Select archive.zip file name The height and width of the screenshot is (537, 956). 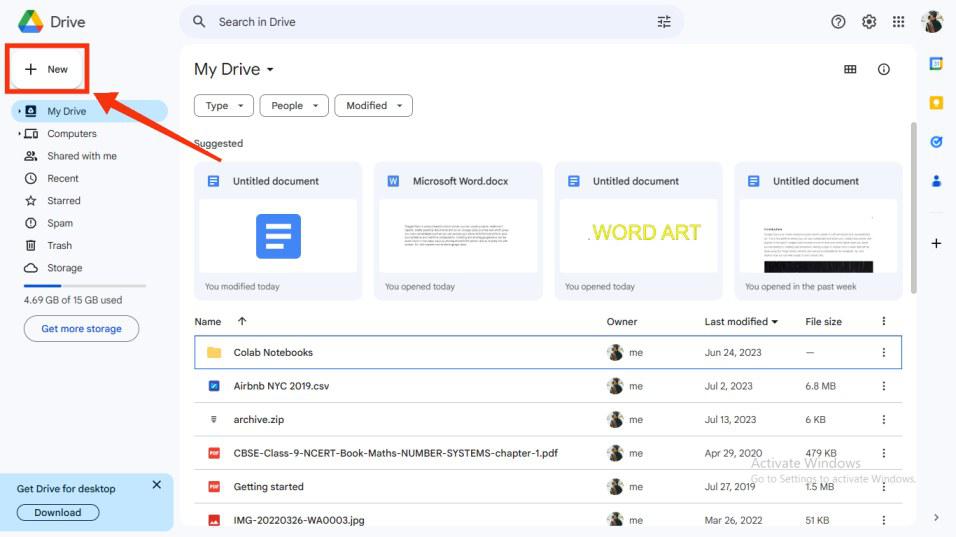pos(259,419)
